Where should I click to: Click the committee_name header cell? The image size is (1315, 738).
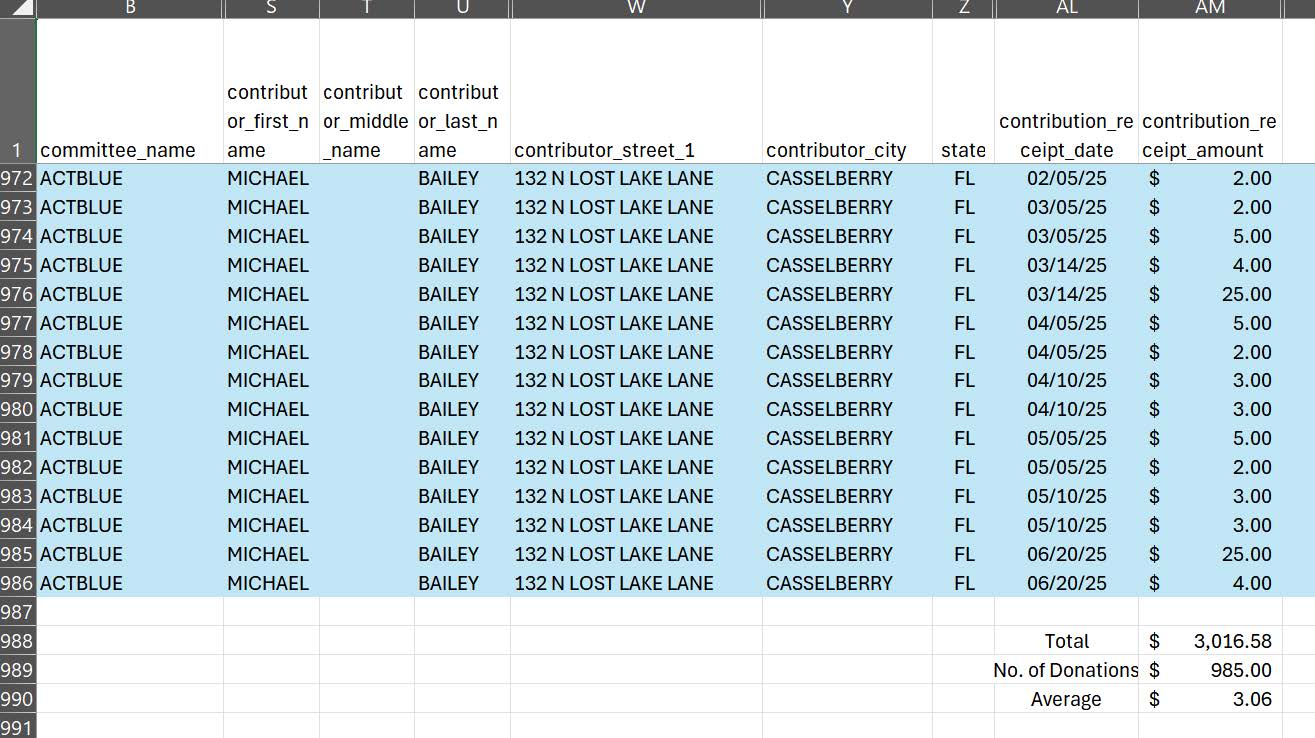pyautogui.click(x=128, y=150)
